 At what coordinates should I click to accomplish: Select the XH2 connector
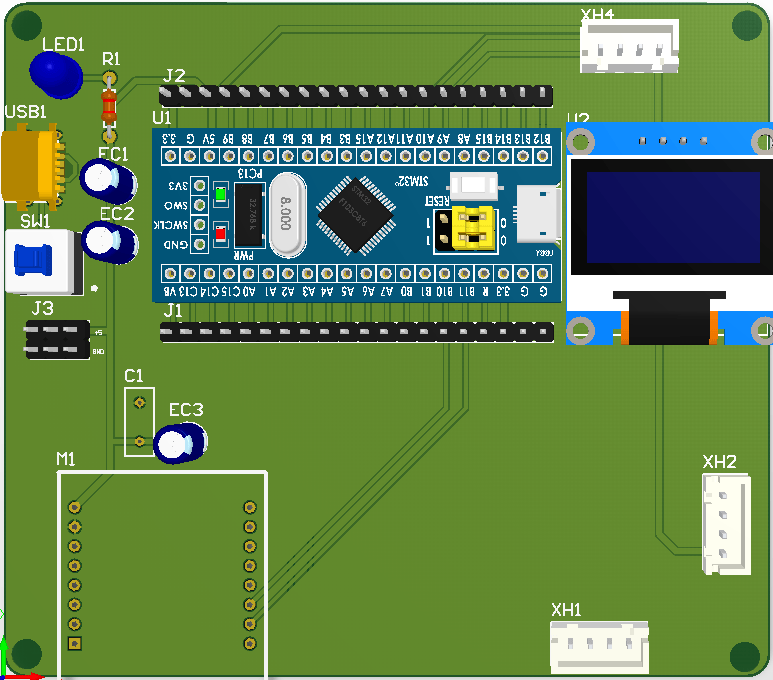[x=727, y=524]
